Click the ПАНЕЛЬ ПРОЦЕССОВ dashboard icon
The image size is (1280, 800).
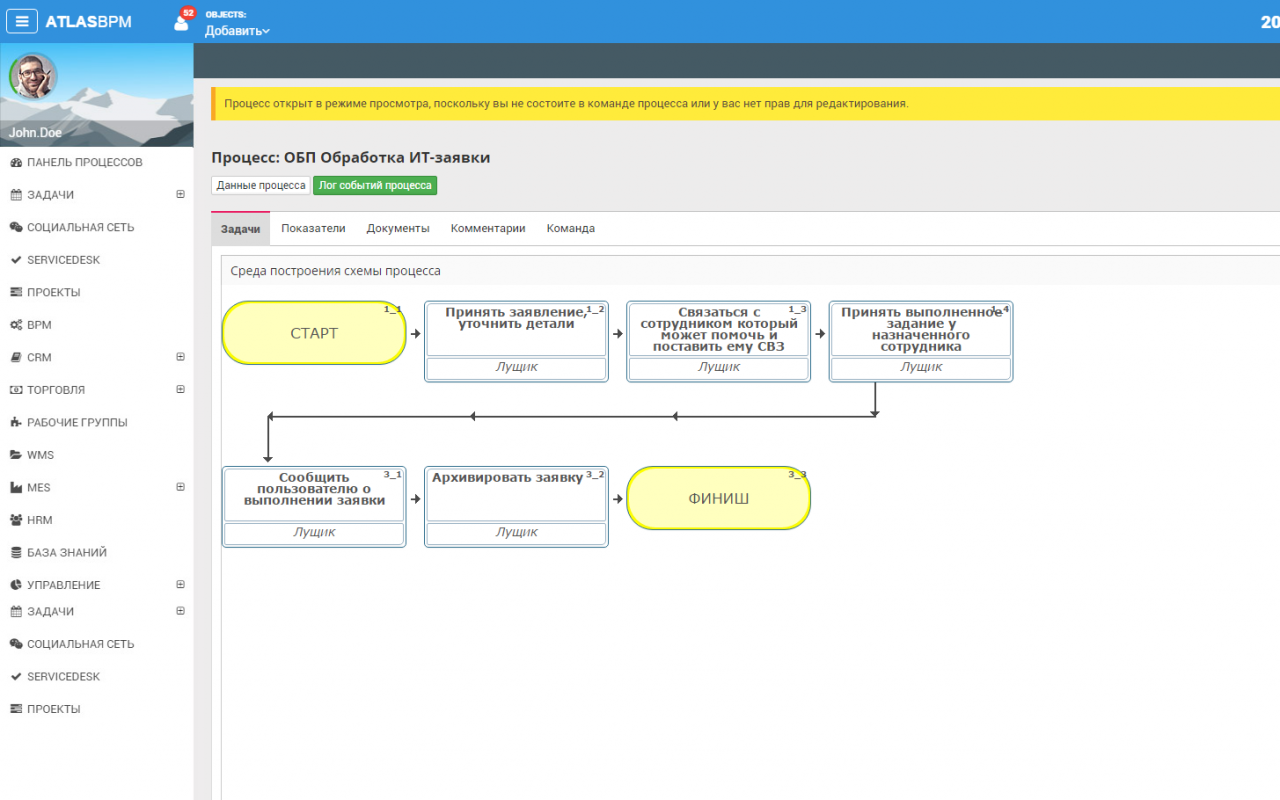pos(16,162)
